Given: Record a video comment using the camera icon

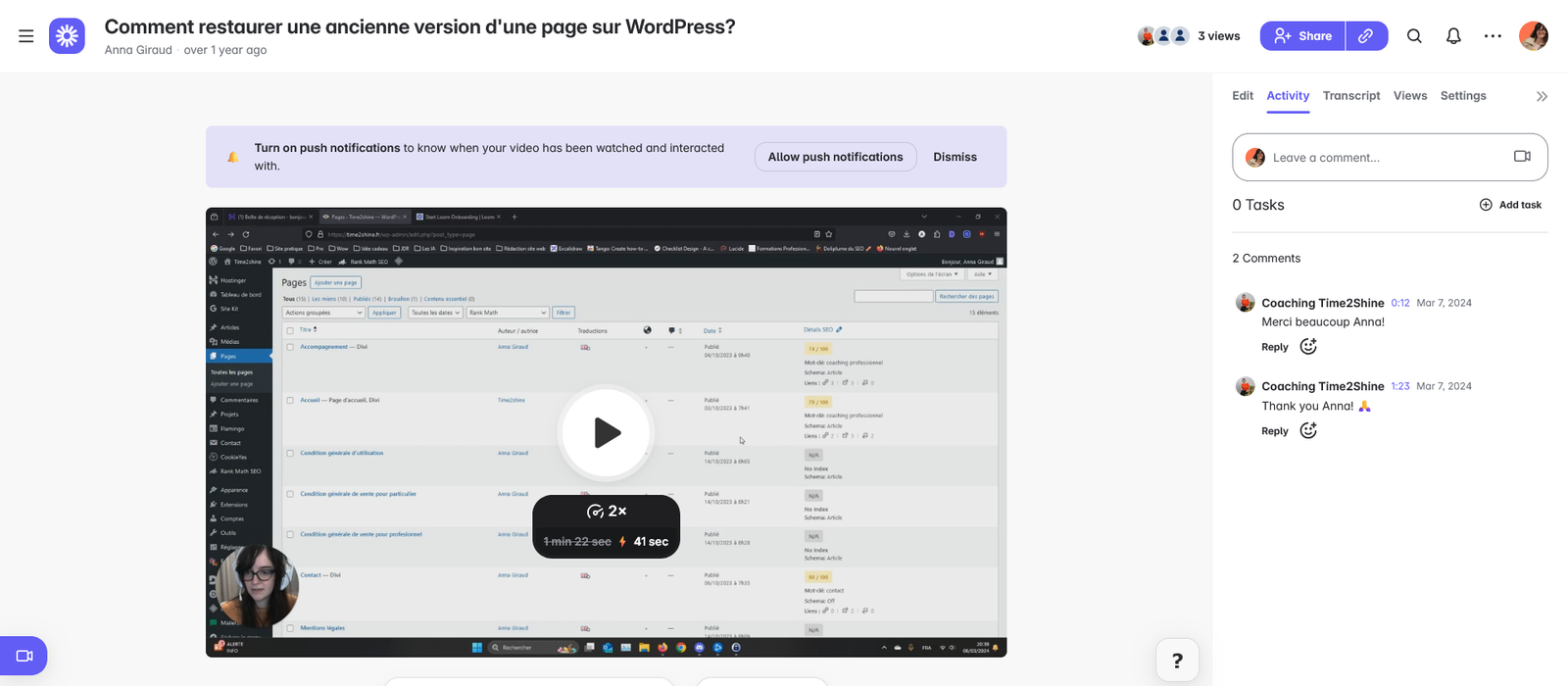Looking at the screenshot, I should [1522, 157].
